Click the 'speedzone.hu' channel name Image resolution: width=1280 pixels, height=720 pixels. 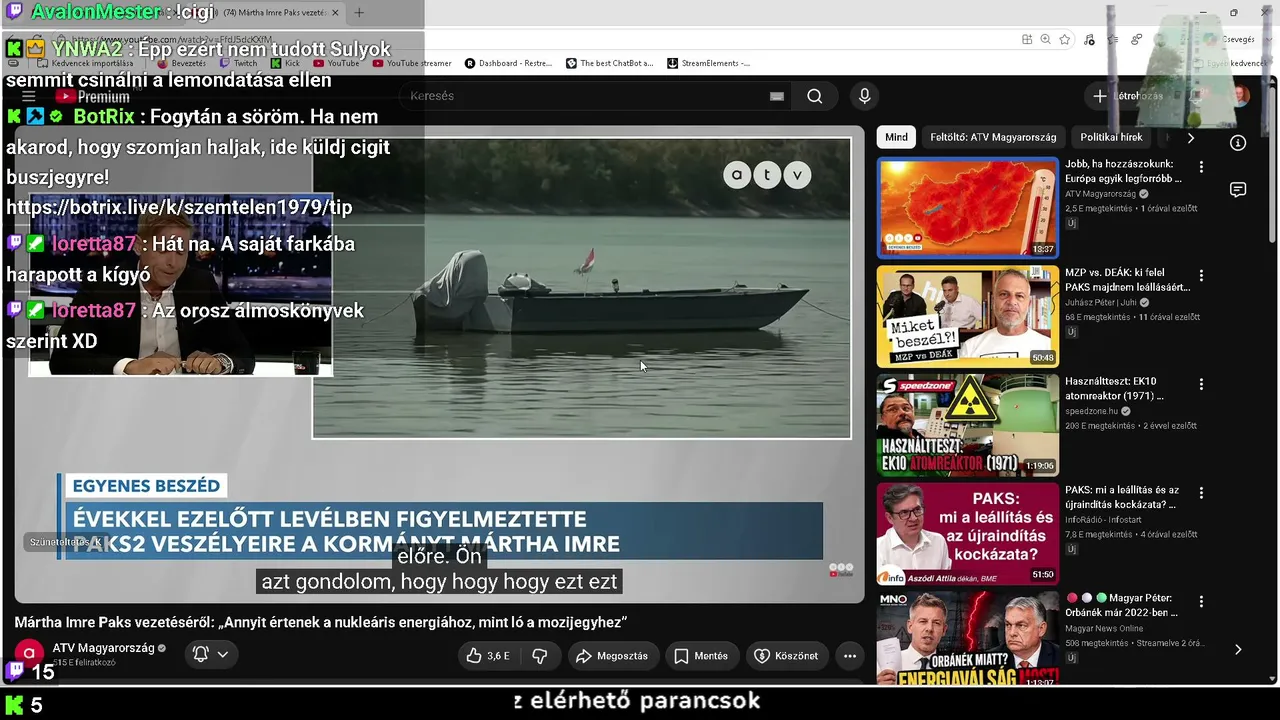tap(1092, 411)
